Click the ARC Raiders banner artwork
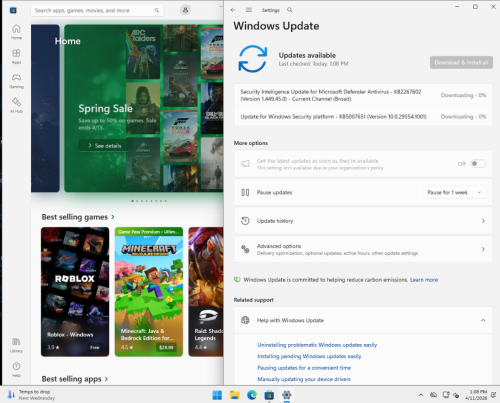Image resolution: width=500 pixels, height=403 pixels. click(x=143, y=52)
